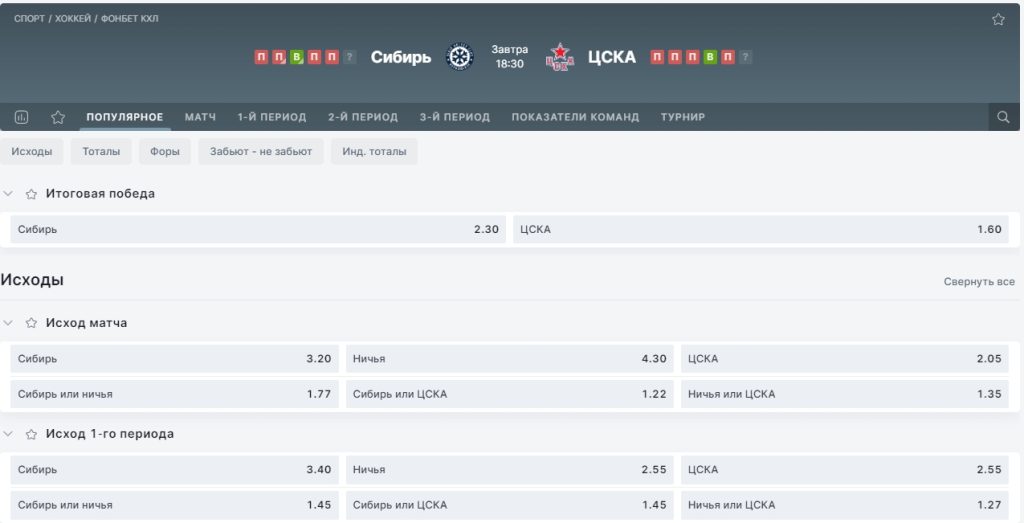Open search with the magnifier icon
The width and height of the screenshot is (1024, 523).
pyautogui.click(x=1003, y=117)
